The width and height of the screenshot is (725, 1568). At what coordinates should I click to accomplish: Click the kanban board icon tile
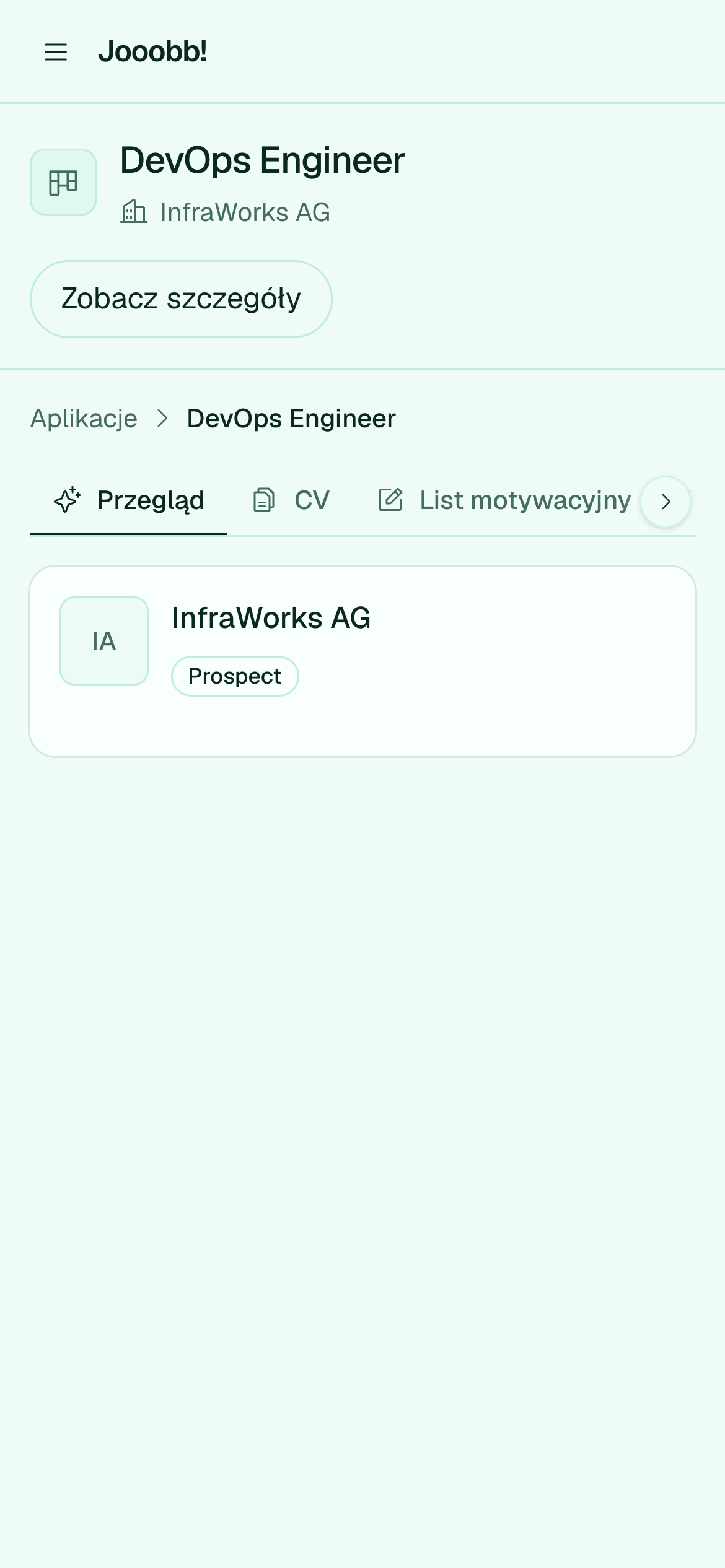click(x=63, y=182)
